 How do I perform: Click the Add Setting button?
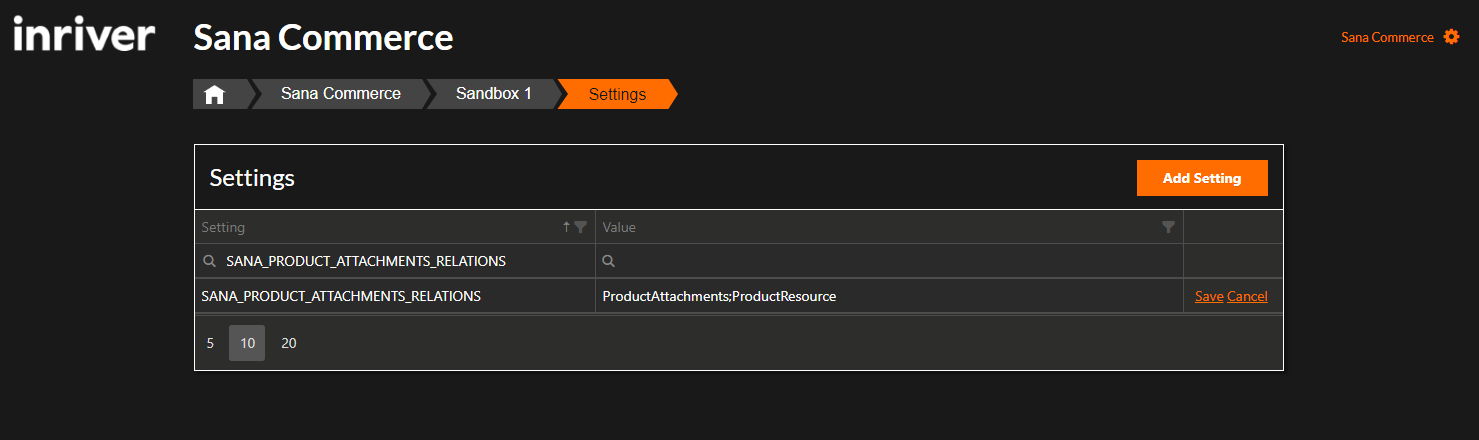1202,178
